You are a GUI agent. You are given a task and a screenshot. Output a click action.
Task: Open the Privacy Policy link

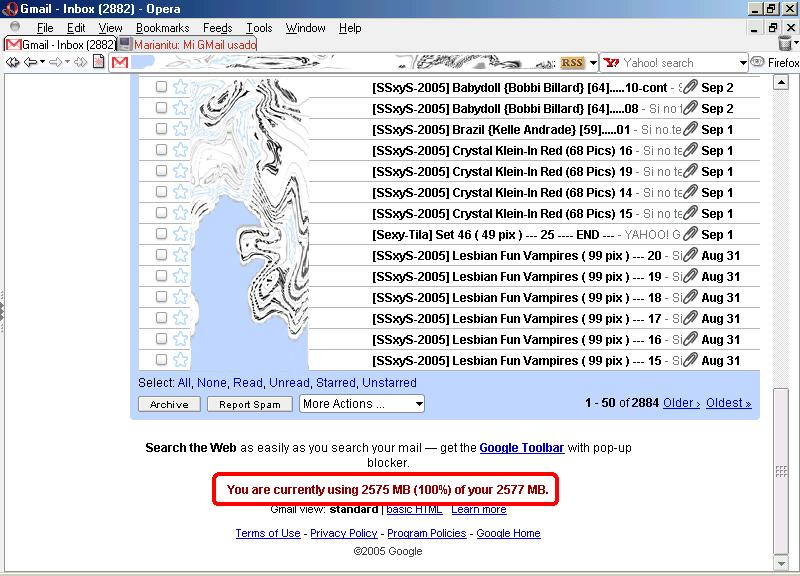pyautogui.click(x=343, y=533)
